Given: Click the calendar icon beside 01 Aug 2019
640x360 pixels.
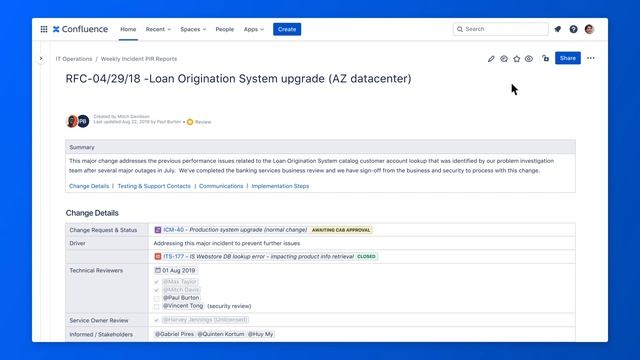Looking at the screenshot, I should [x=158, y=270].
